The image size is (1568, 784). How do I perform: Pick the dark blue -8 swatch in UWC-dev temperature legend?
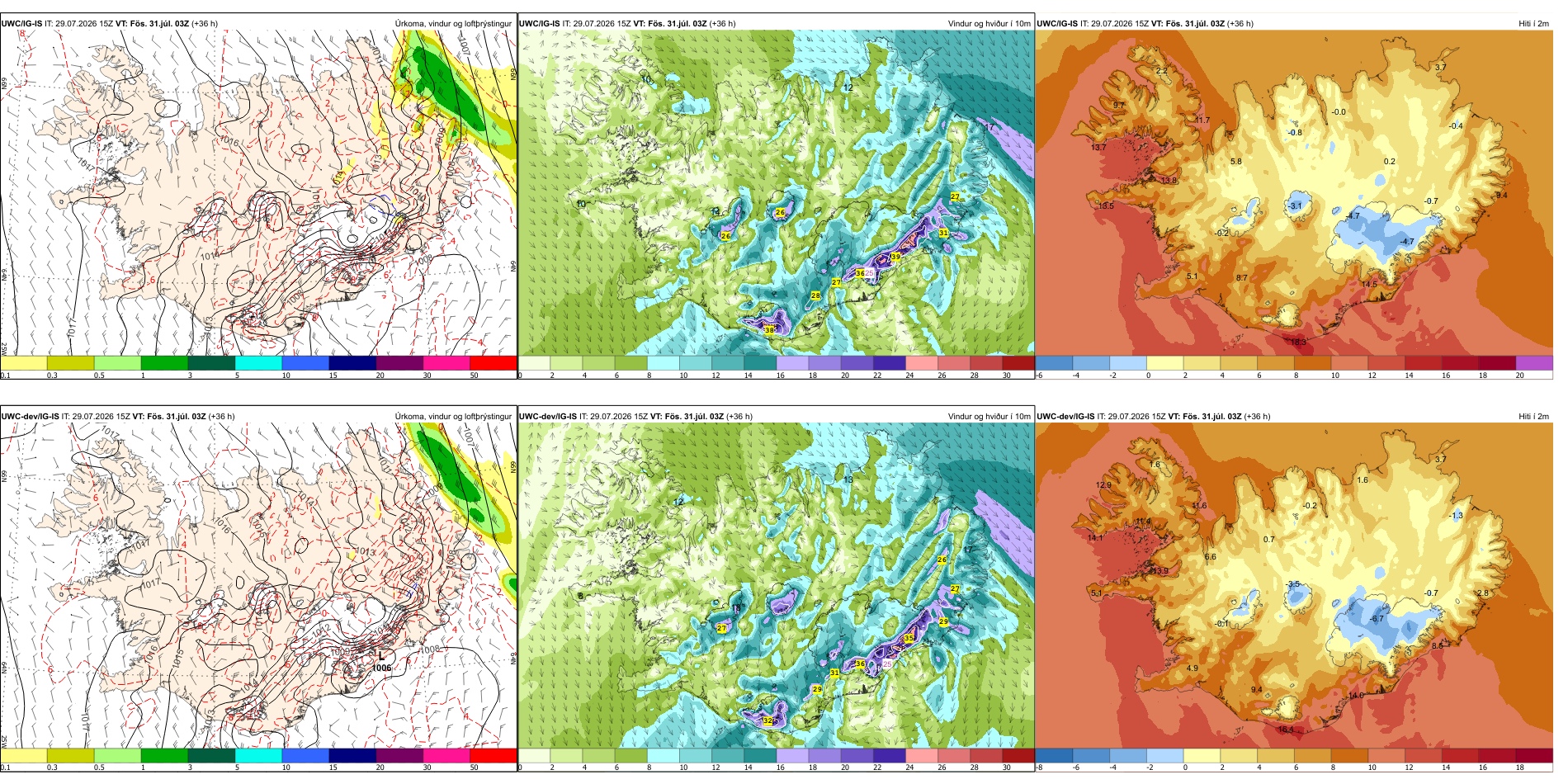coord(1054,755)
